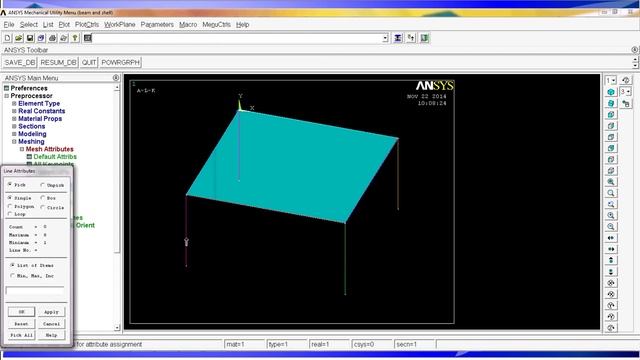This screenshot has width=640, height=360.
Task: Open the Report Generator icon
Action: coord(64,38)
